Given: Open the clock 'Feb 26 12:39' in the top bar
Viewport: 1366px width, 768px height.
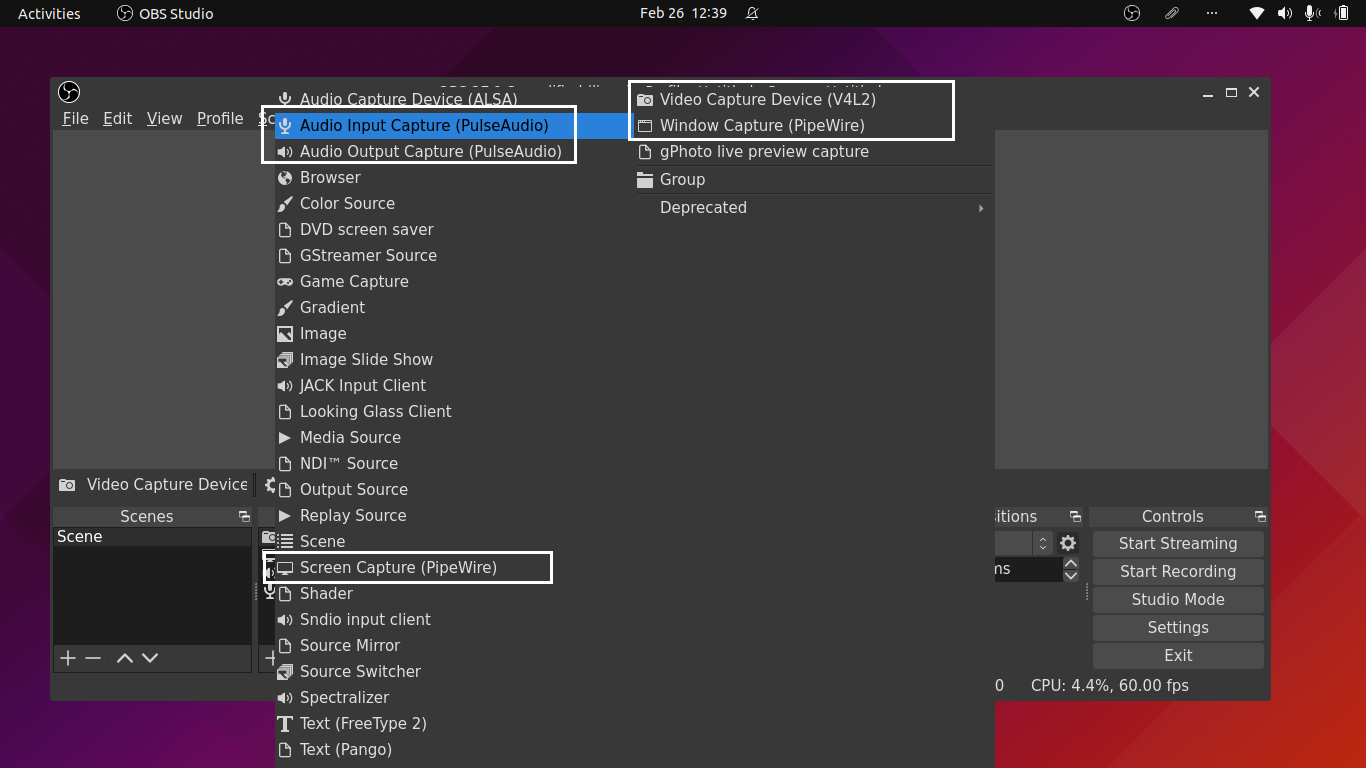Looking at the screenshot, I should pyautogui.click(x=683, y=13).
